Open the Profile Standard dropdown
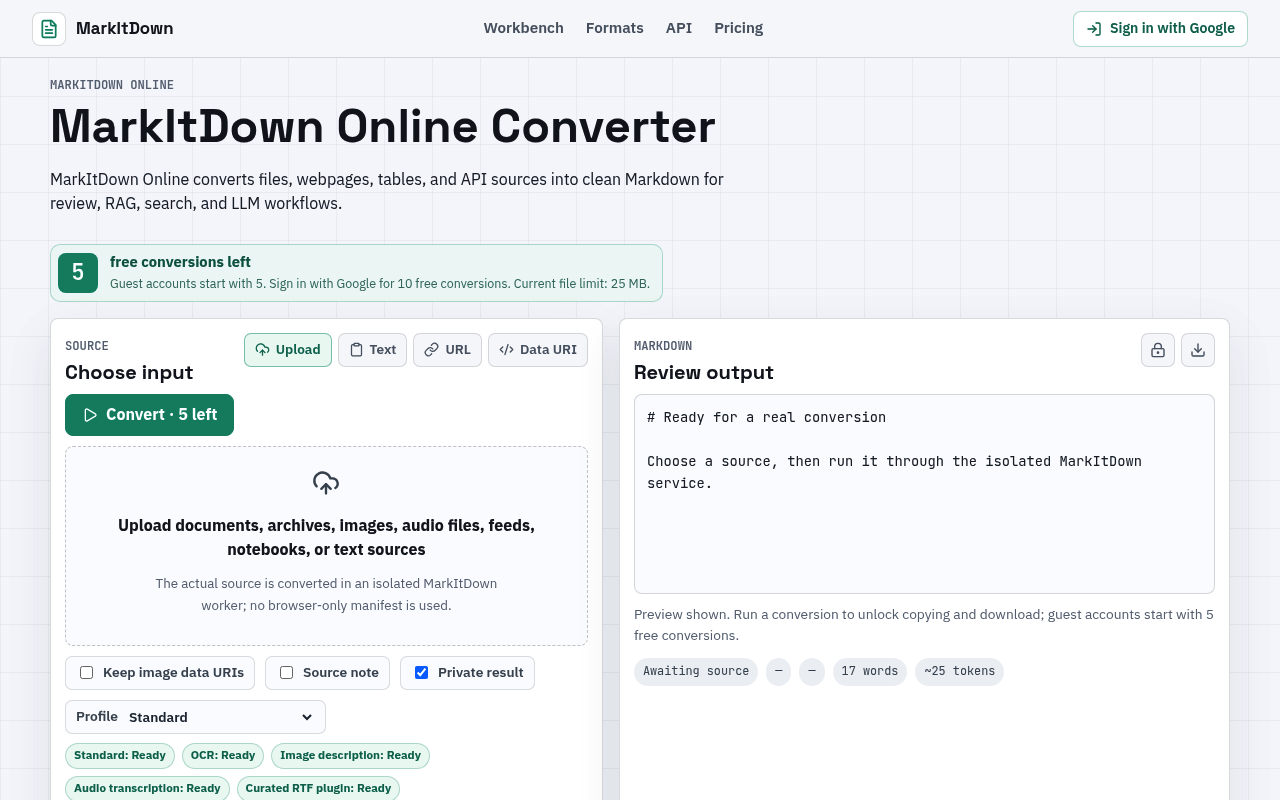Screen dimensions: 1280x800 click(195, 717)
